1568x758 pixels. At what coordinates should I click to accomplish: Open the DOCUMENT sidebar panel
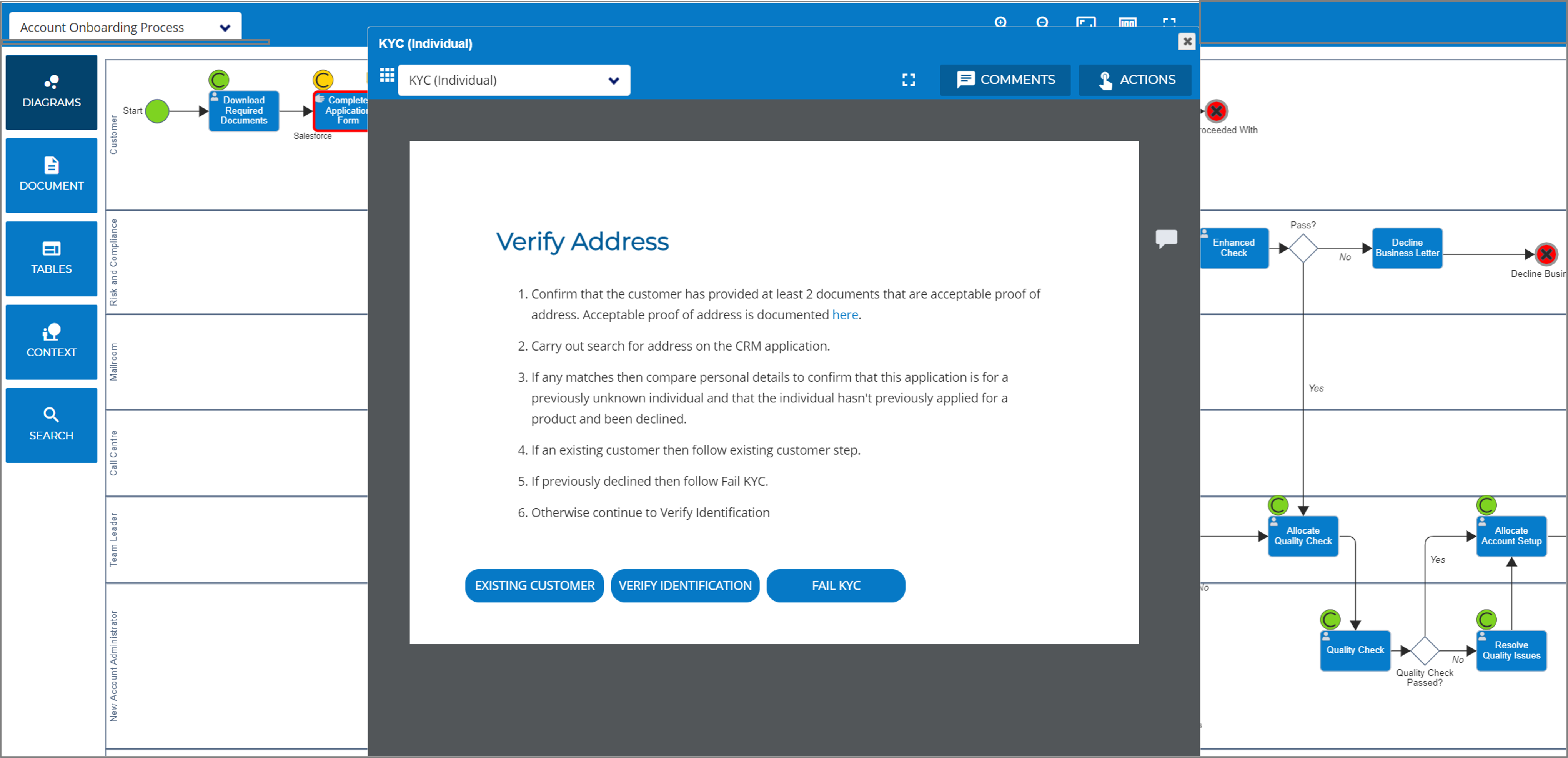51,175
